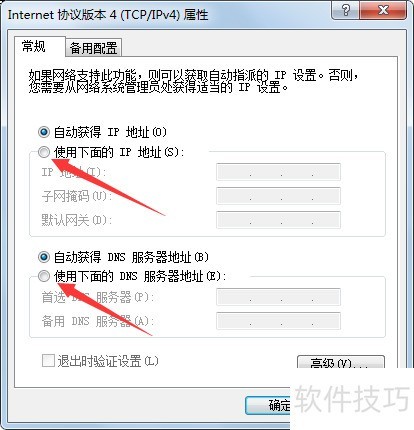Open the 备用配置 tab

[93, 48]
